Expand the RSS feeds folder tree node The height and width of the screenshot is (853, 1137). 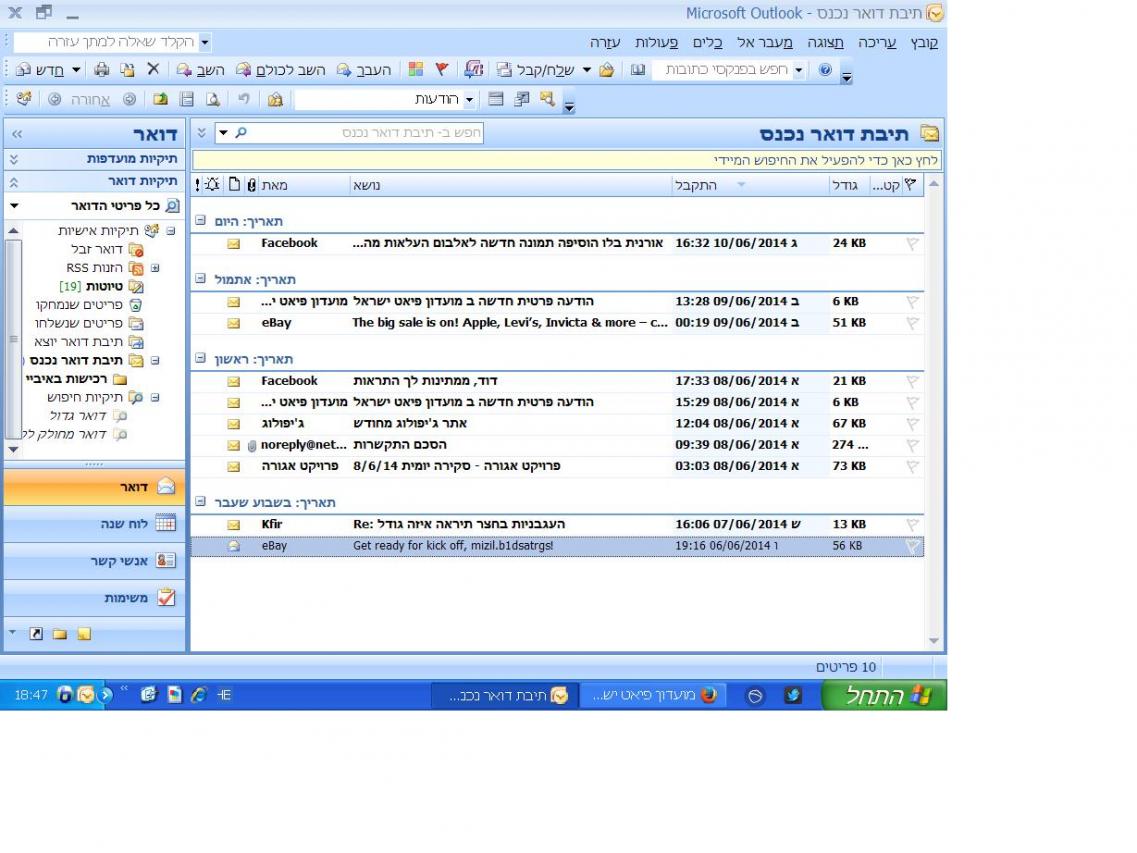(x=155, y=268)
